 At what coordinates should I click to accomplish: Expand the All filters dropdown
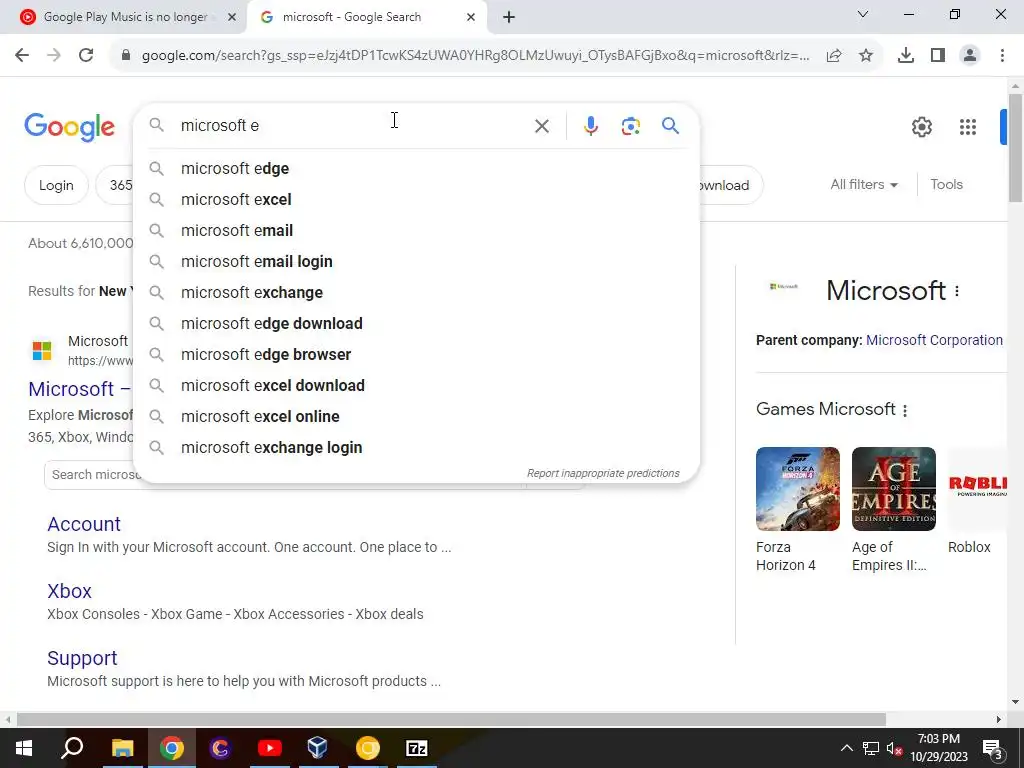863,185
